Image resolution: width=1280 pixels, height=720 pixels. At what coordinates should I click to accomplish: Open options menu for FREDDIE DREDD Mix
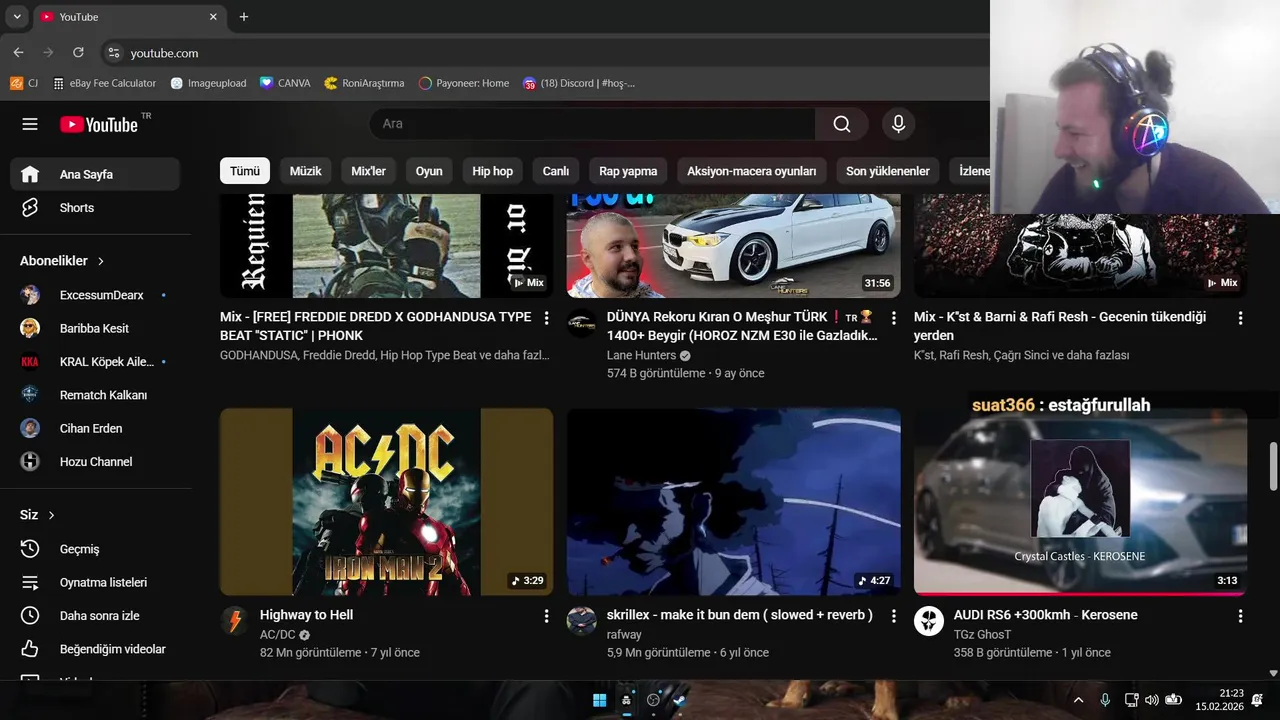[546, 318]
